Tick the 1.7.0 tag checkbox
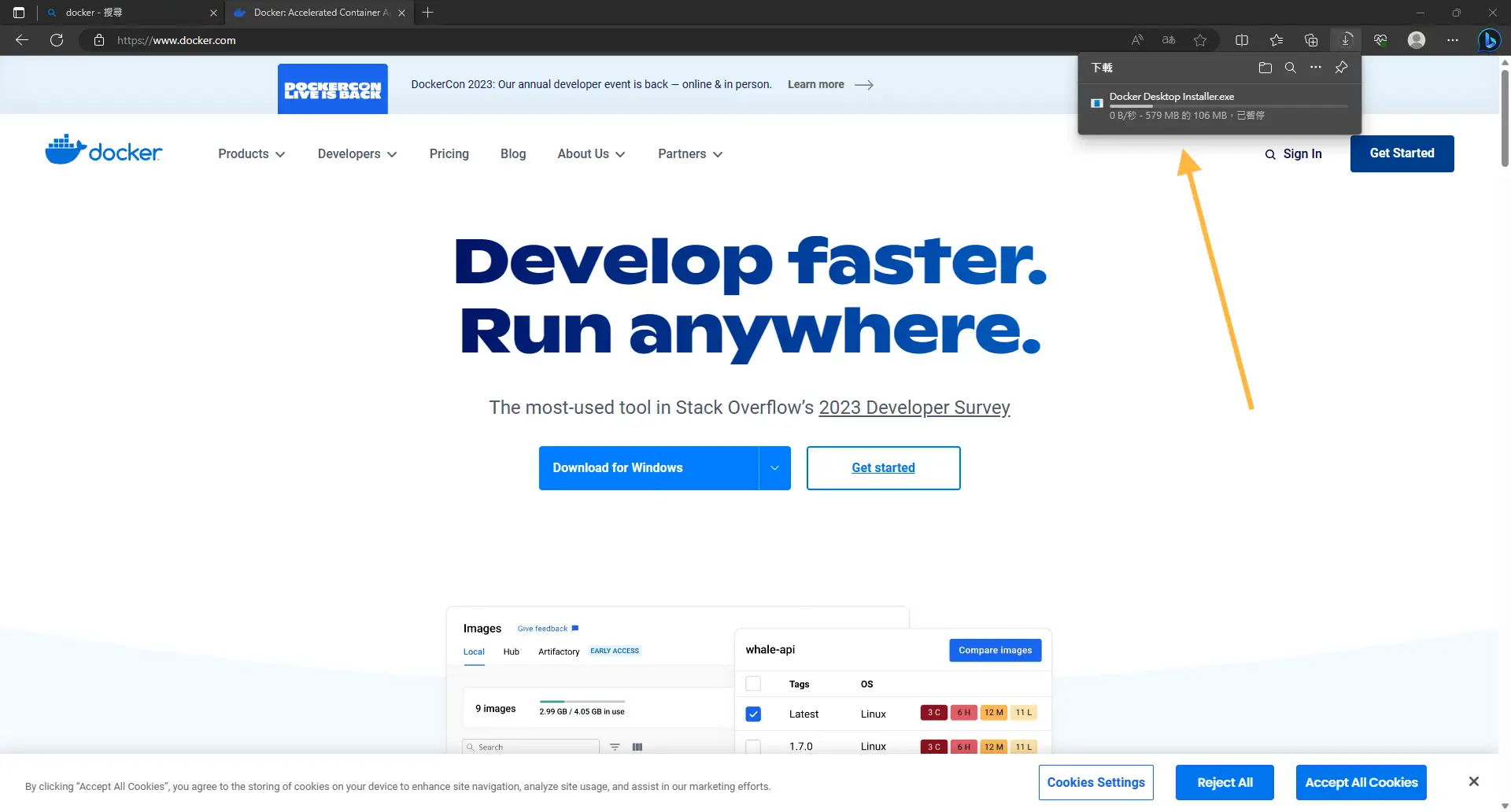The height and width of the screenshot is (812, 1511). point(753,746)
